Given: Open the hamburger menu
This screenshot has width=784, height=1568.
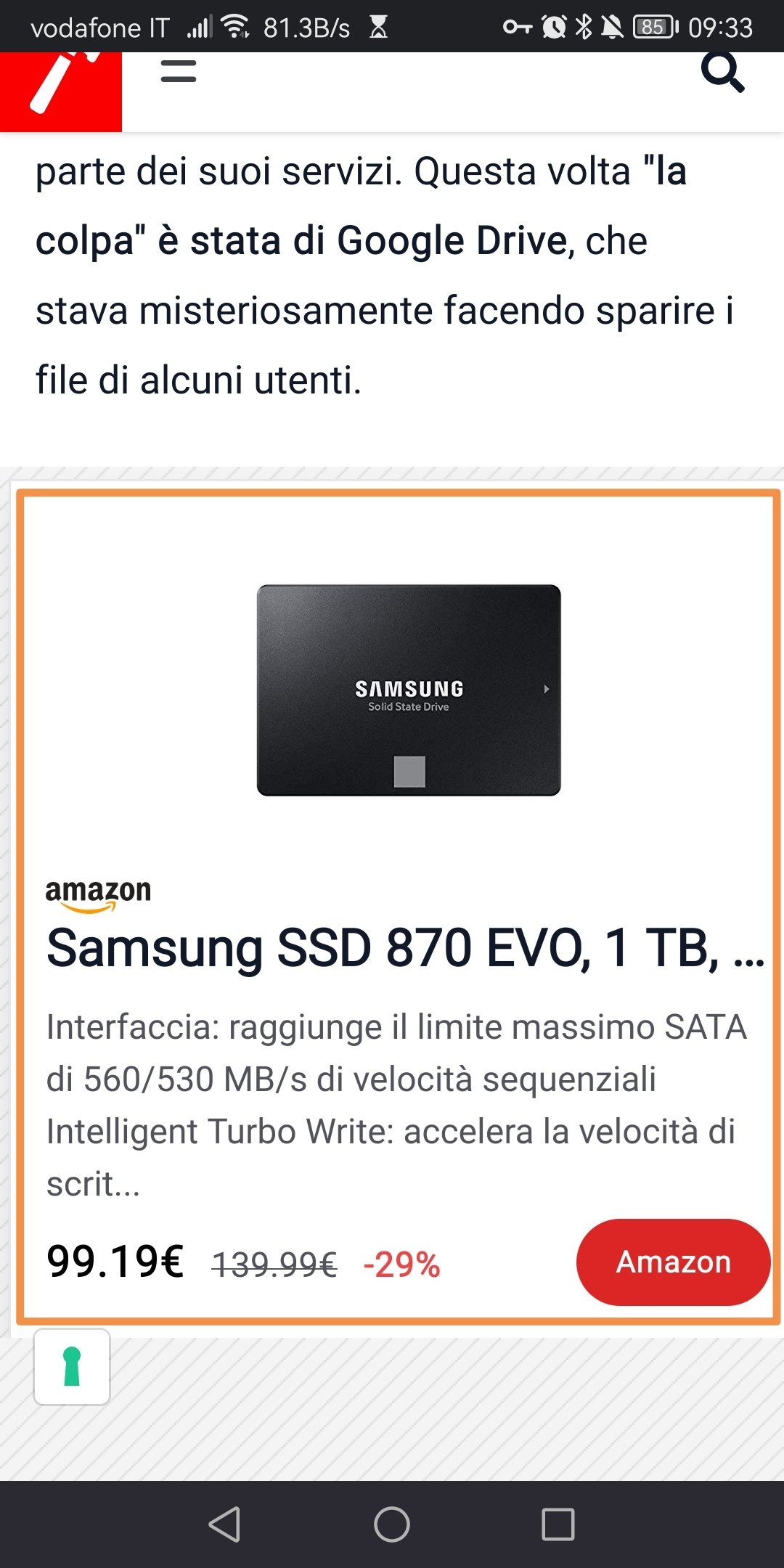Looking at the screenshot, I should click(x=179, y=71).
